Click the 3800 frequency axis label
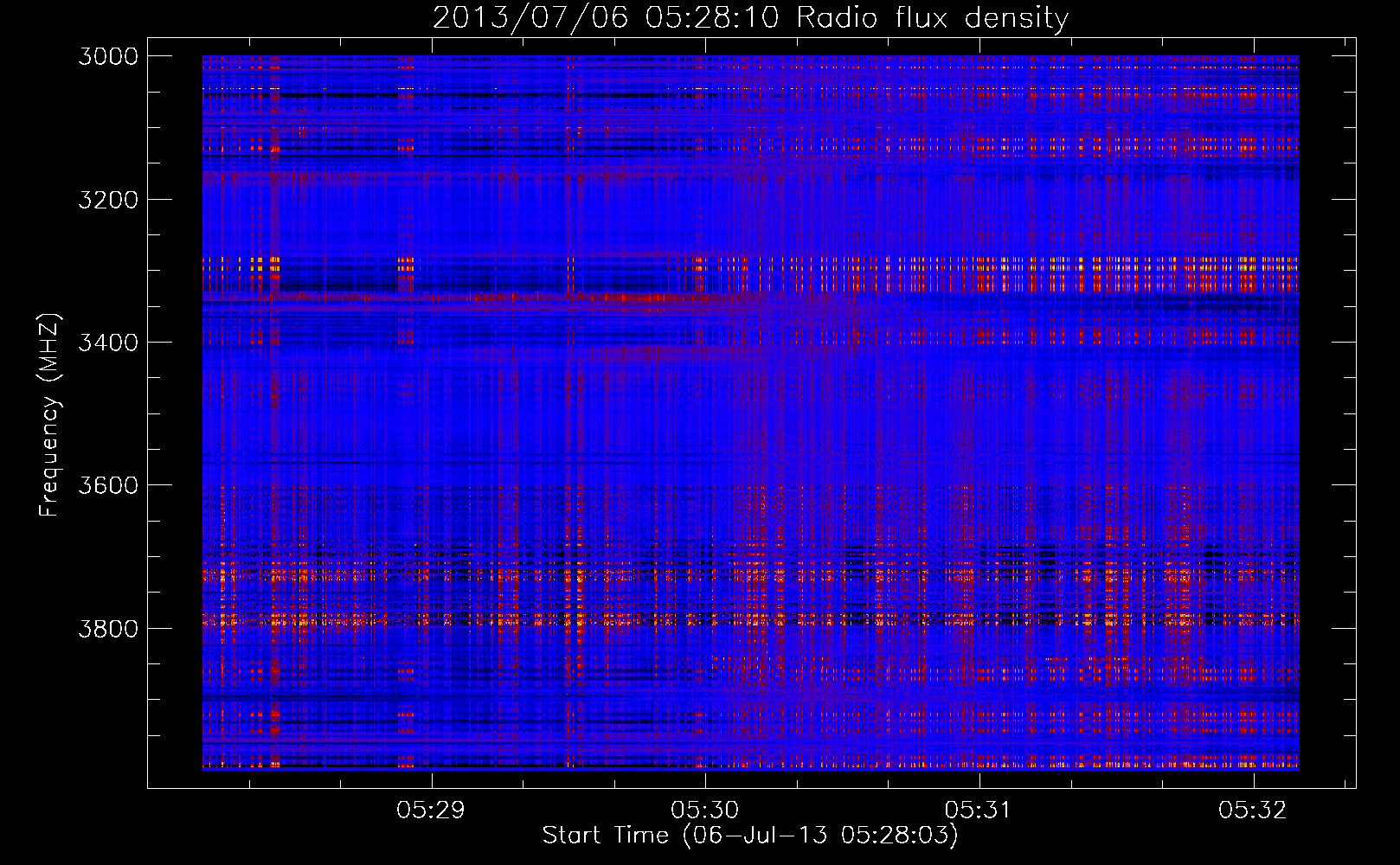The width and height of the screenshot is (1400, 865). coord(108,628)
